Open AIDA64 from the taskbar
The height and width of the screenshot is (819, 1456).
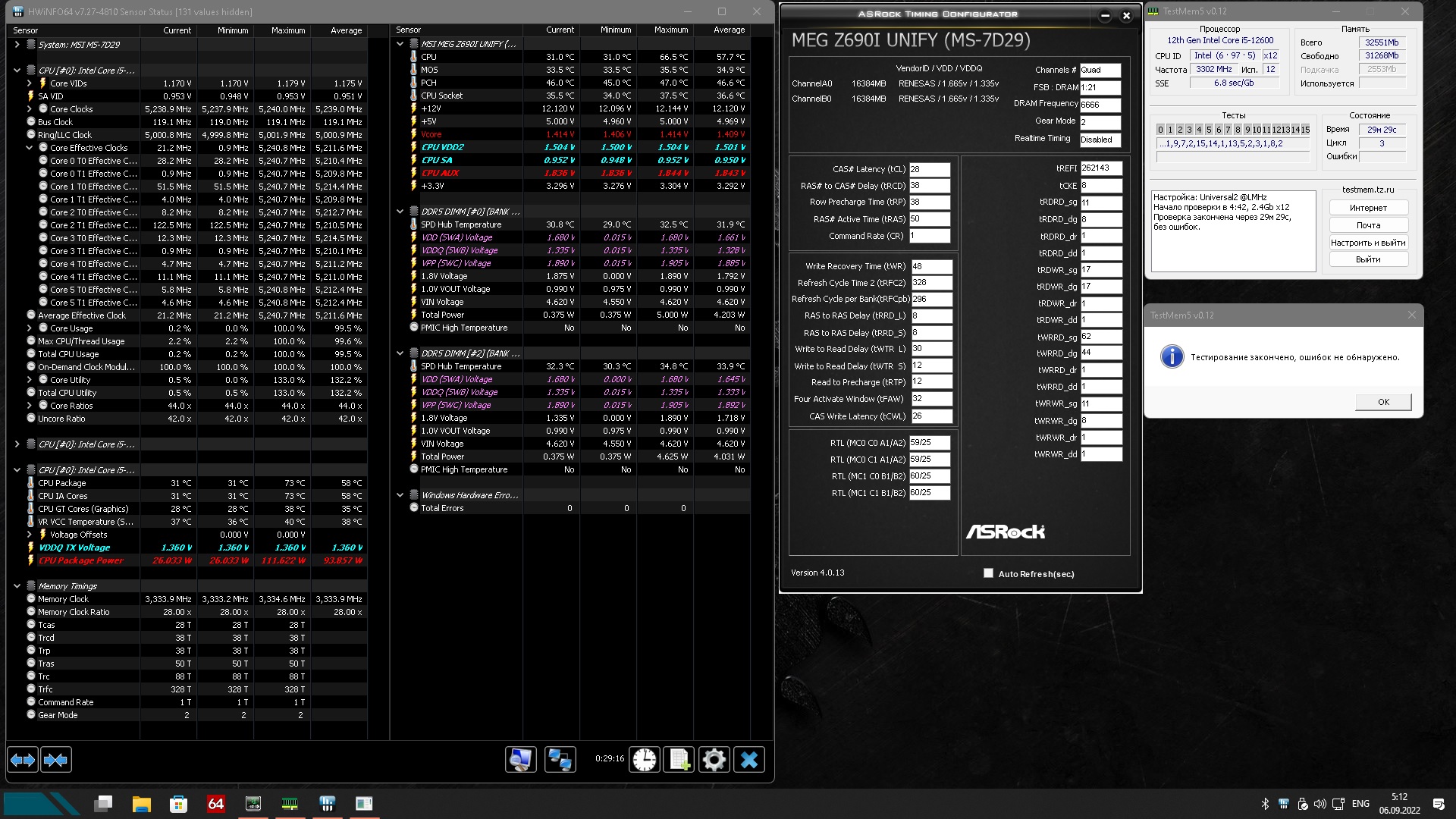click(x=215, y=804)
